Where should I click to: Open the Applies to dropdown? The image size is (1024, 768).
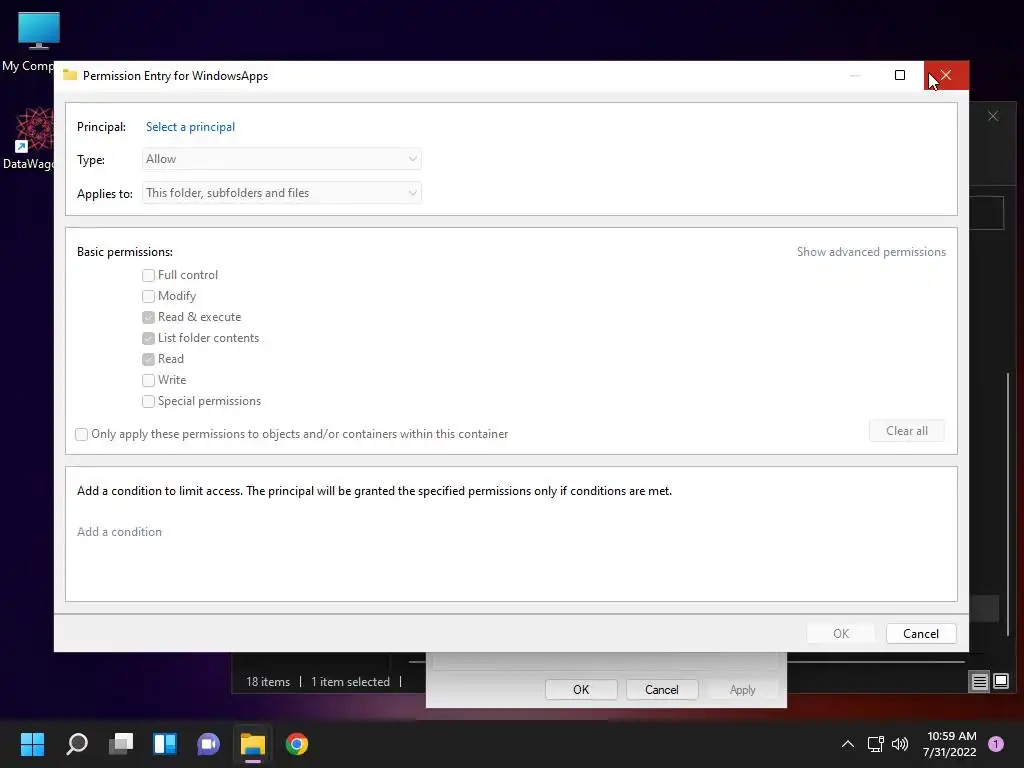pyautogui.click(x=281, y=193)
